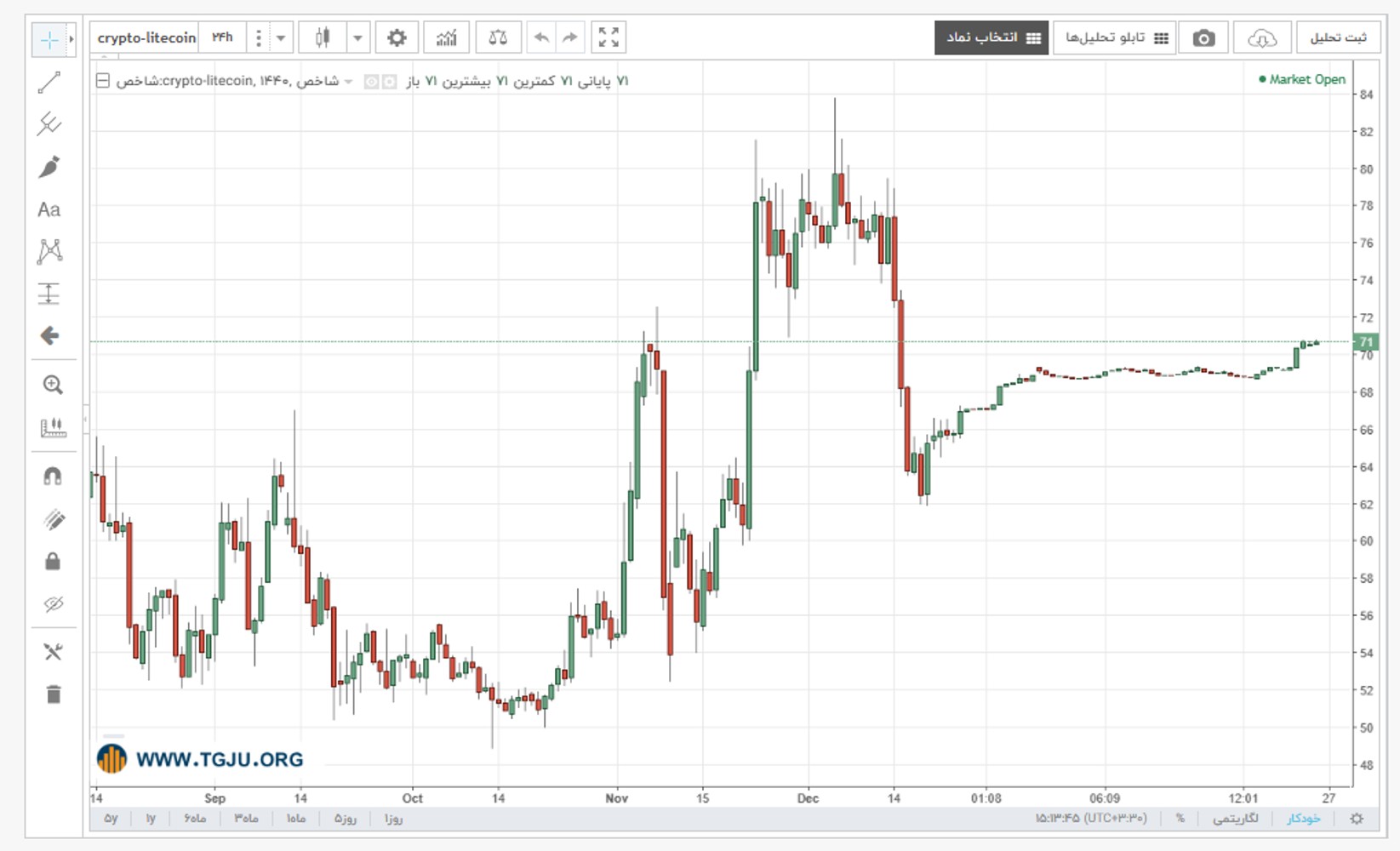Select the Aa text annotation tool
The width and height of the screenshot is (1400, 851).
(x=49, y=209)
